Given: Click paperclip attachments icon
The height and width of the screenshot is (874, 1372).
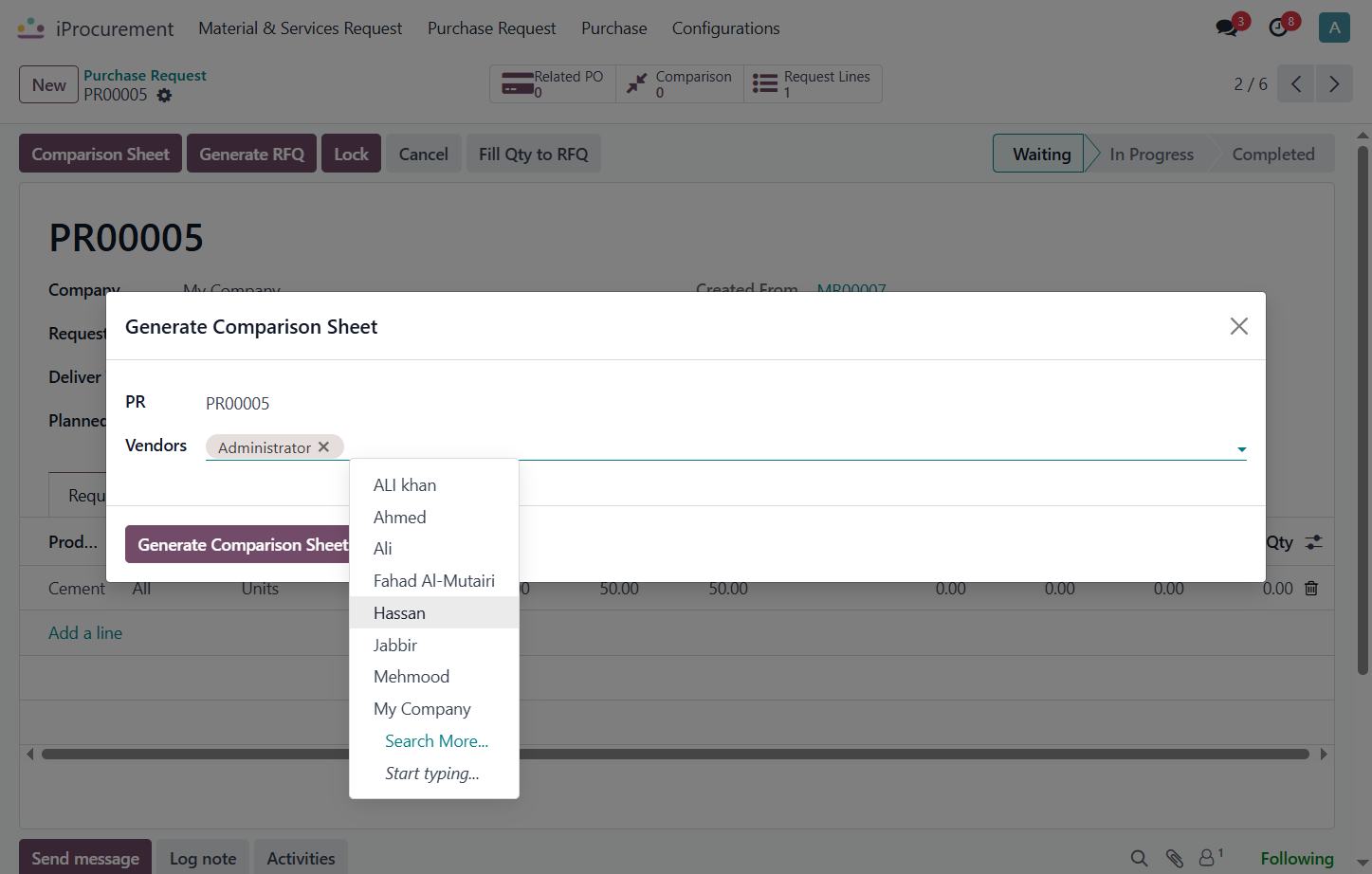Looking at the screenshot, I should coord(1175,859).
